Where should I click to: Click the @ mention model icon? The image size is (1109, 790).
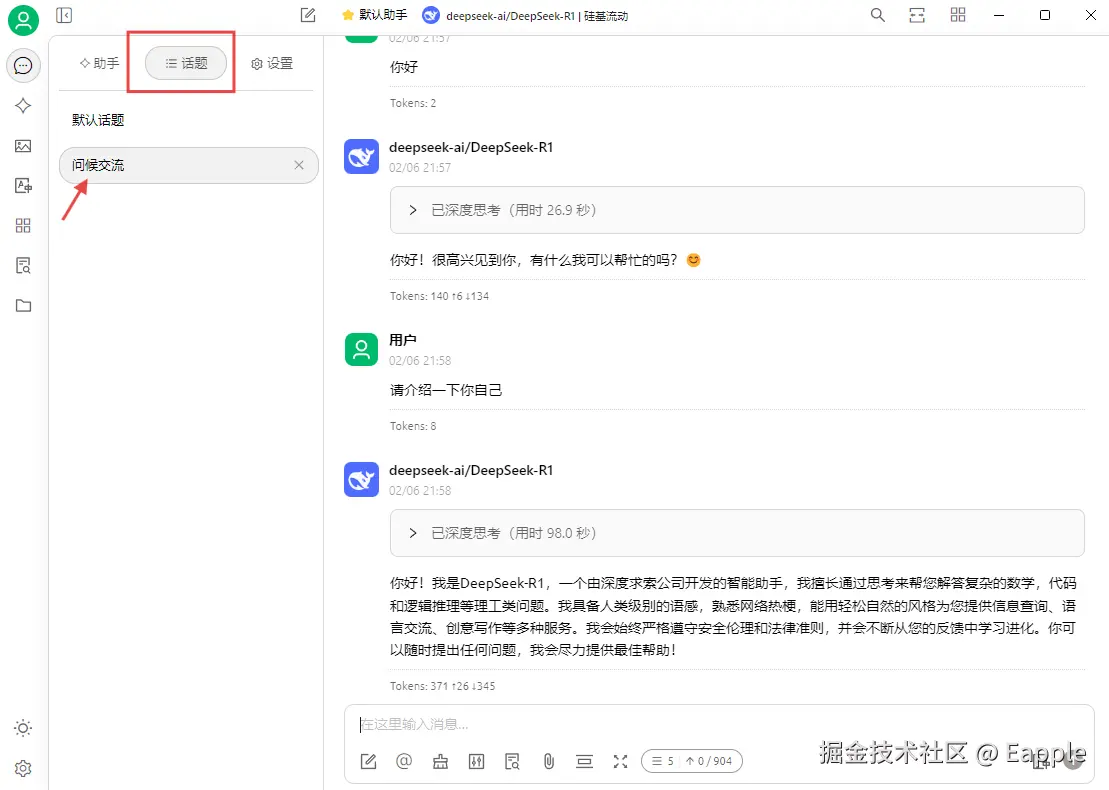point(404,761)
